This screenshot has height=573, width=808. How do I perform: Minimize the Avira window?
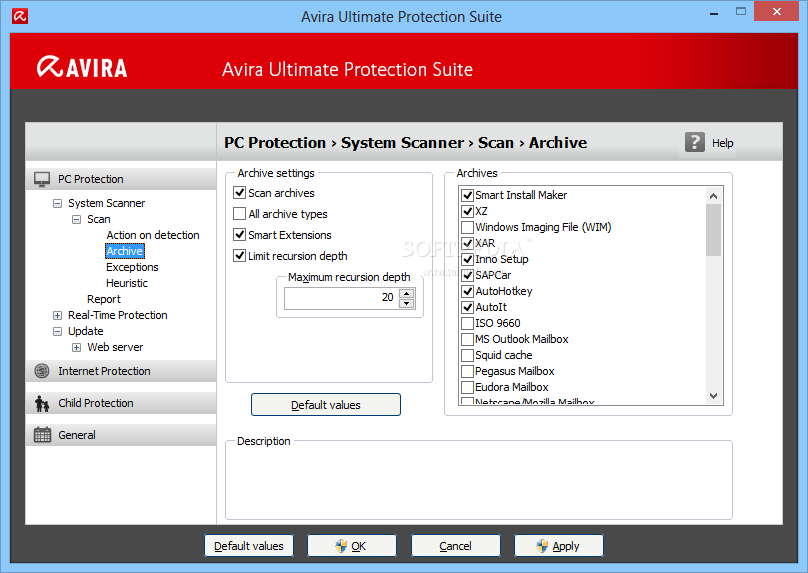tap(714, 12)
